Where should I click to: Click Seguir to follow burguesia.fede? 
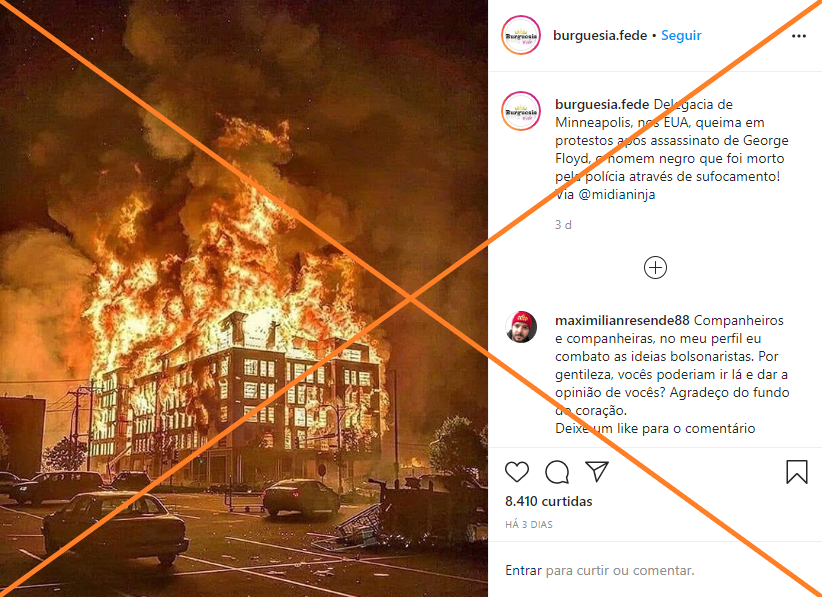coord(681,35)
